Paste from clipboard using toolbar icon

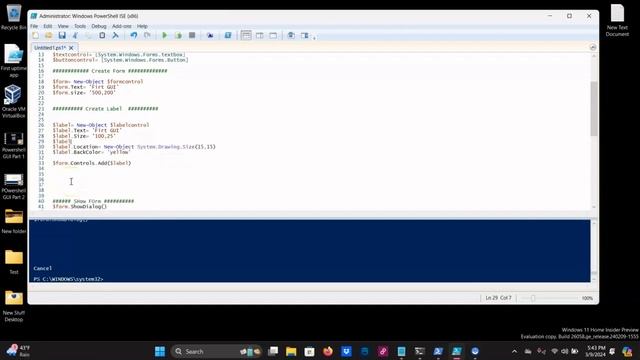[x=102, y=36]
